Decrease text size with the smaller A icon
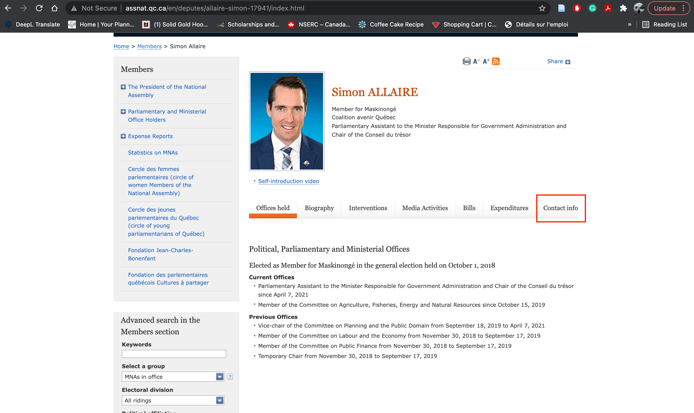 tap(476, 62)
